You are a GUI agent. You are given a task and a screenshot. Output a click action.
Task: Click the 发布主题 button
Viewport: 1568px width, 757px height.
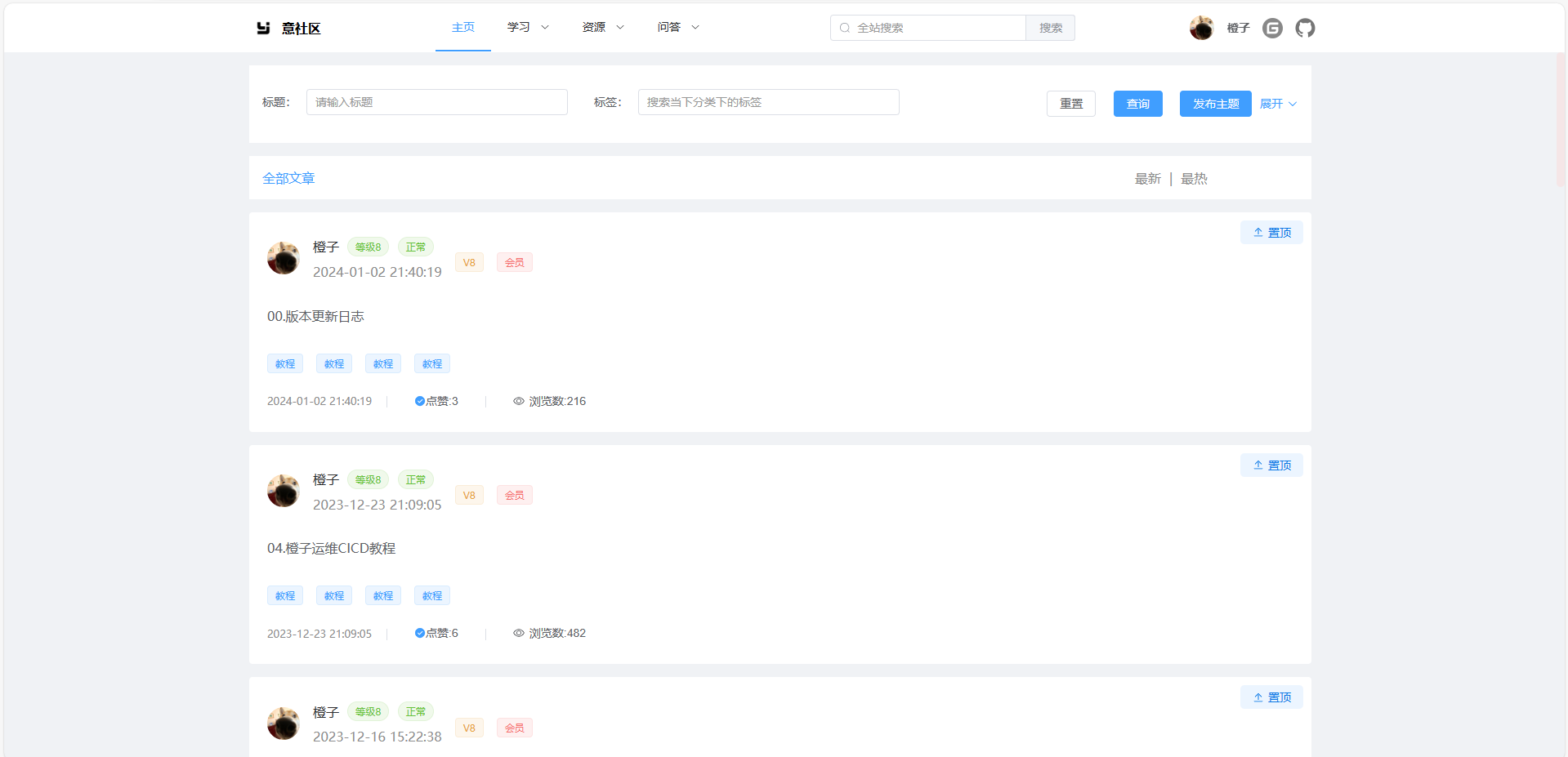coord(1215,104)
